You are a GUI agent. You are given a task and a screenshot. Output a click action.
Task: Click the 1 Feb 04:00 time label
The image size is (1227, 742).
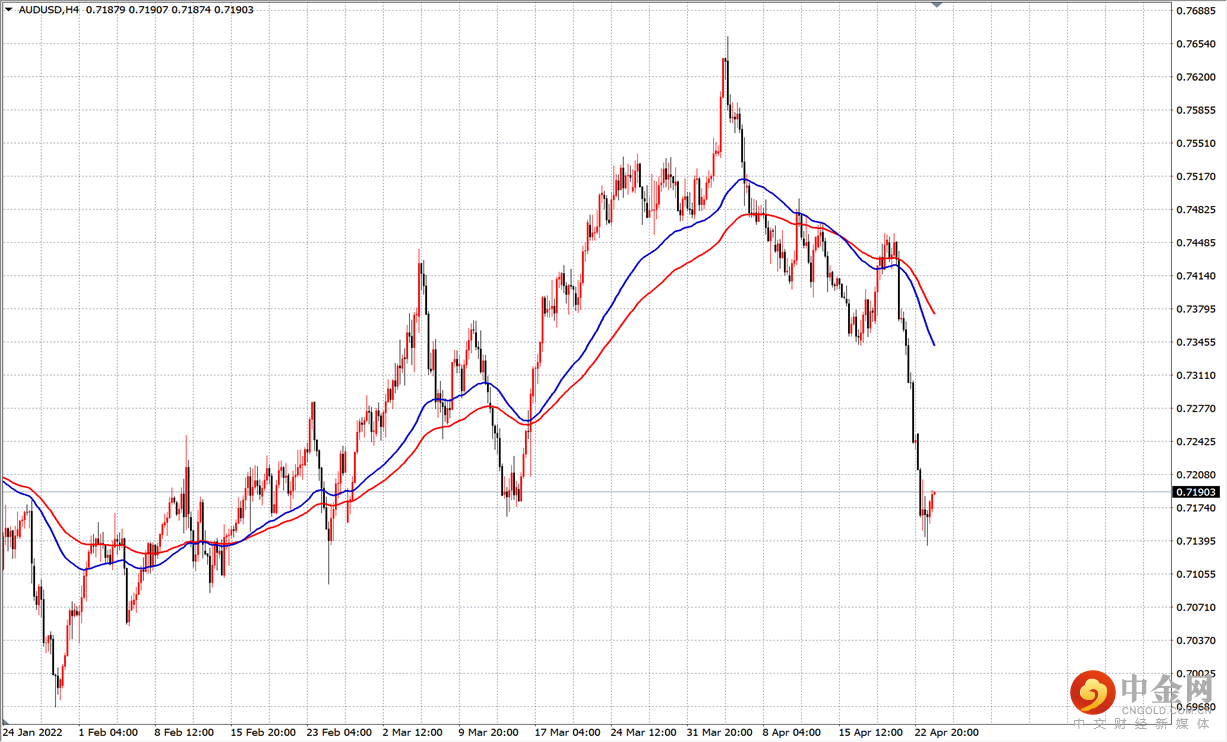click(x=108, y=732)
